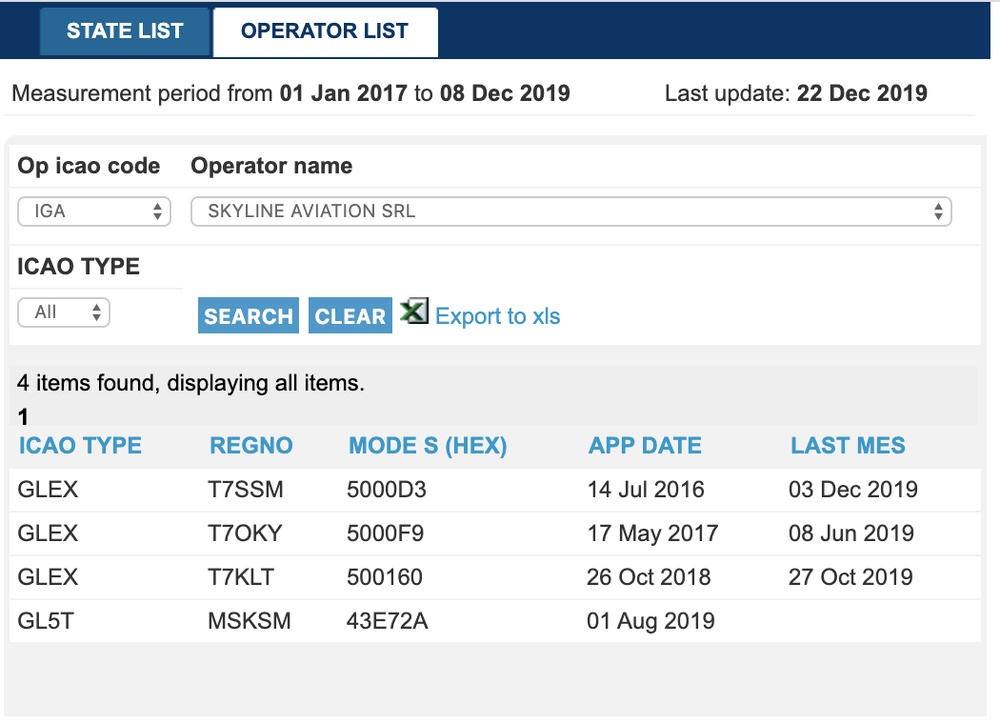Click the GL5T aircraft type cell
This screenshot has height=724, width=1000.
45,621
